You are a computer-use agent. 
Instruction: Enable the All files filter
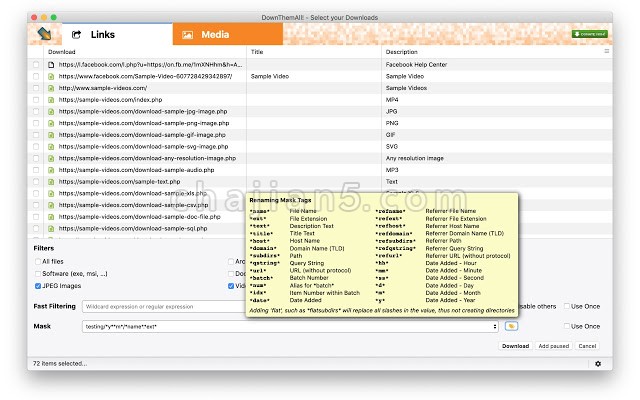click(38, 261)
